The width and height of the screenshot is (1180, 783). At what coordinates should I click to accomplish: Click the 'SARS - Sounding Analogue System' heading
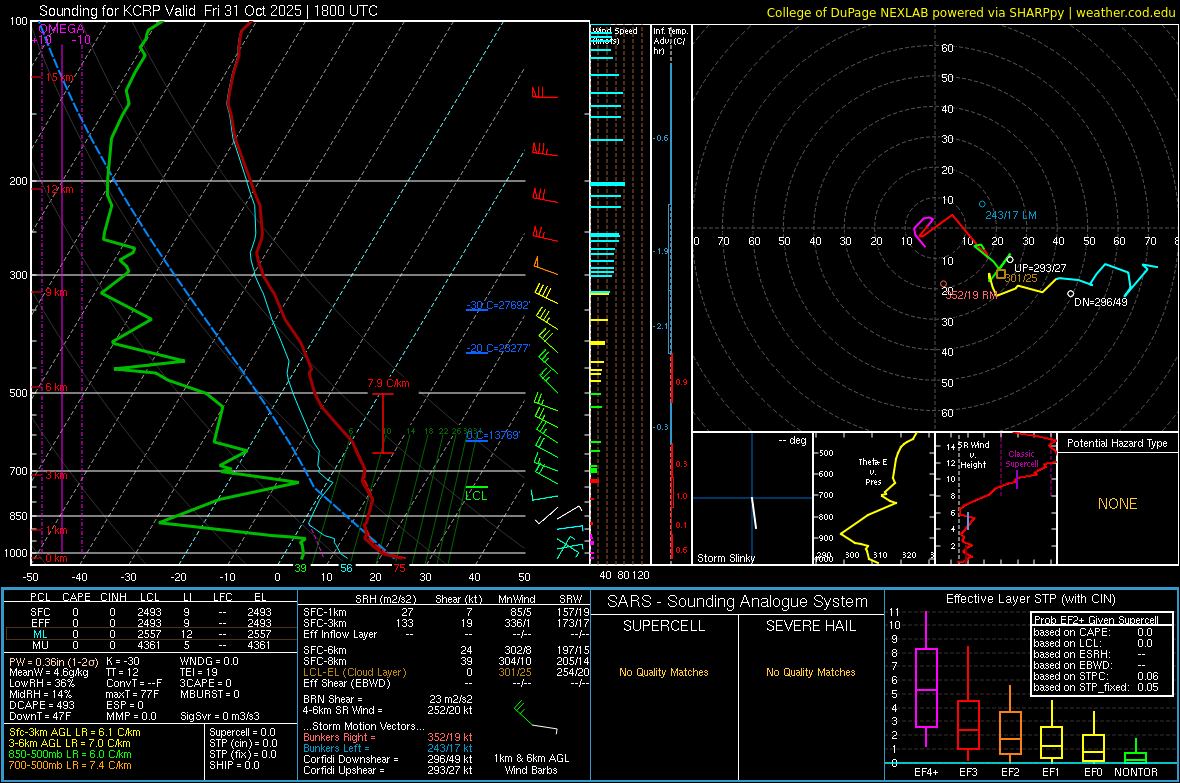point(738,601)
